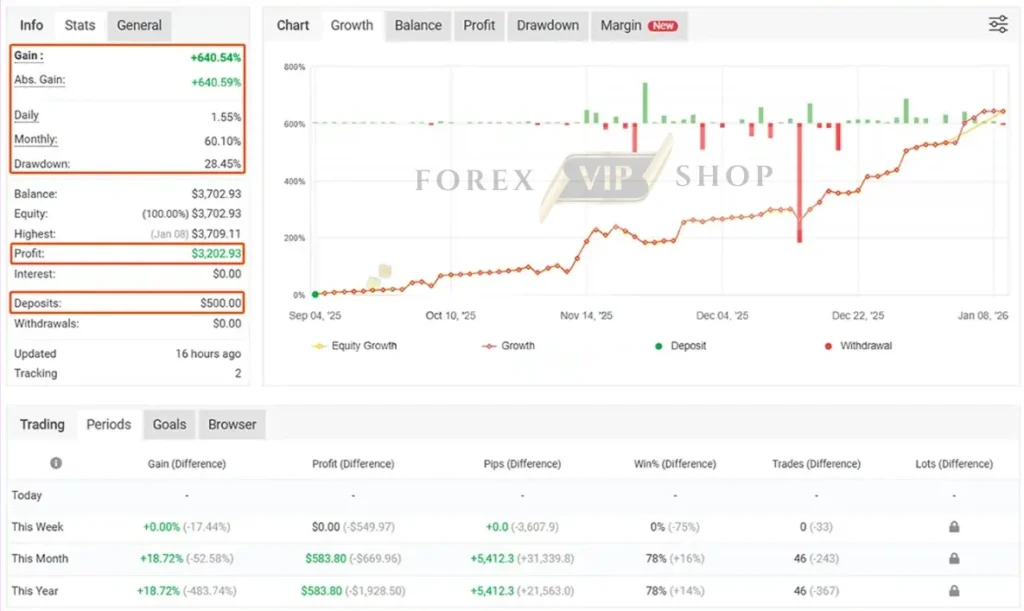Select the Periods tab
The width and height of the screenshot is (1024, 611).
(108, 424)
